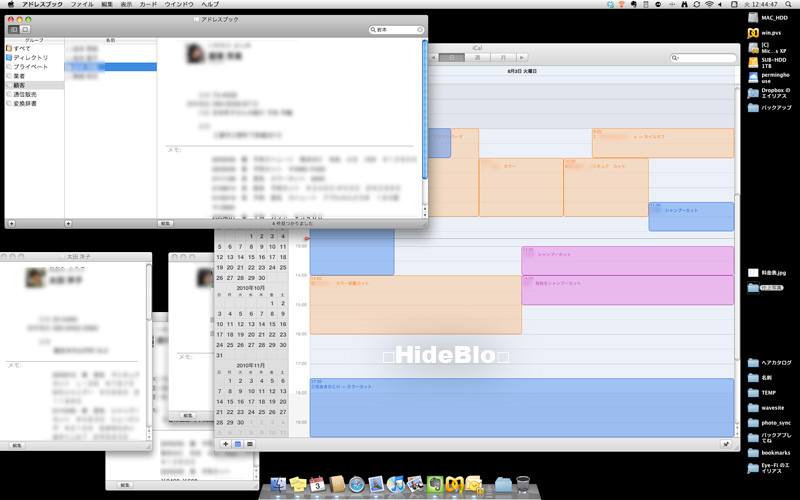Add a new group in Address Book
800x500 pixels.
pyautogui.click(x=11, y=223)
